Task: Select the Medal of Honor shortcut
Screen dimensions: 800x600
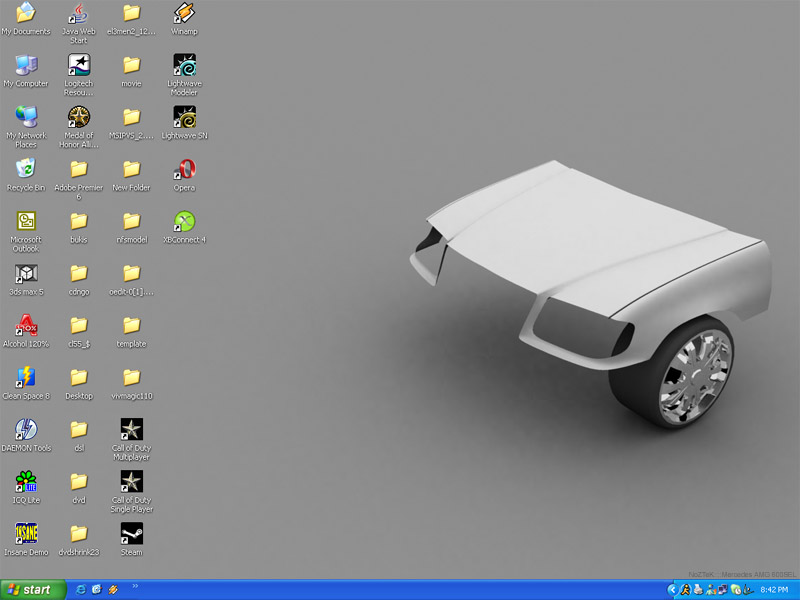Action: [x=78, y=117]
